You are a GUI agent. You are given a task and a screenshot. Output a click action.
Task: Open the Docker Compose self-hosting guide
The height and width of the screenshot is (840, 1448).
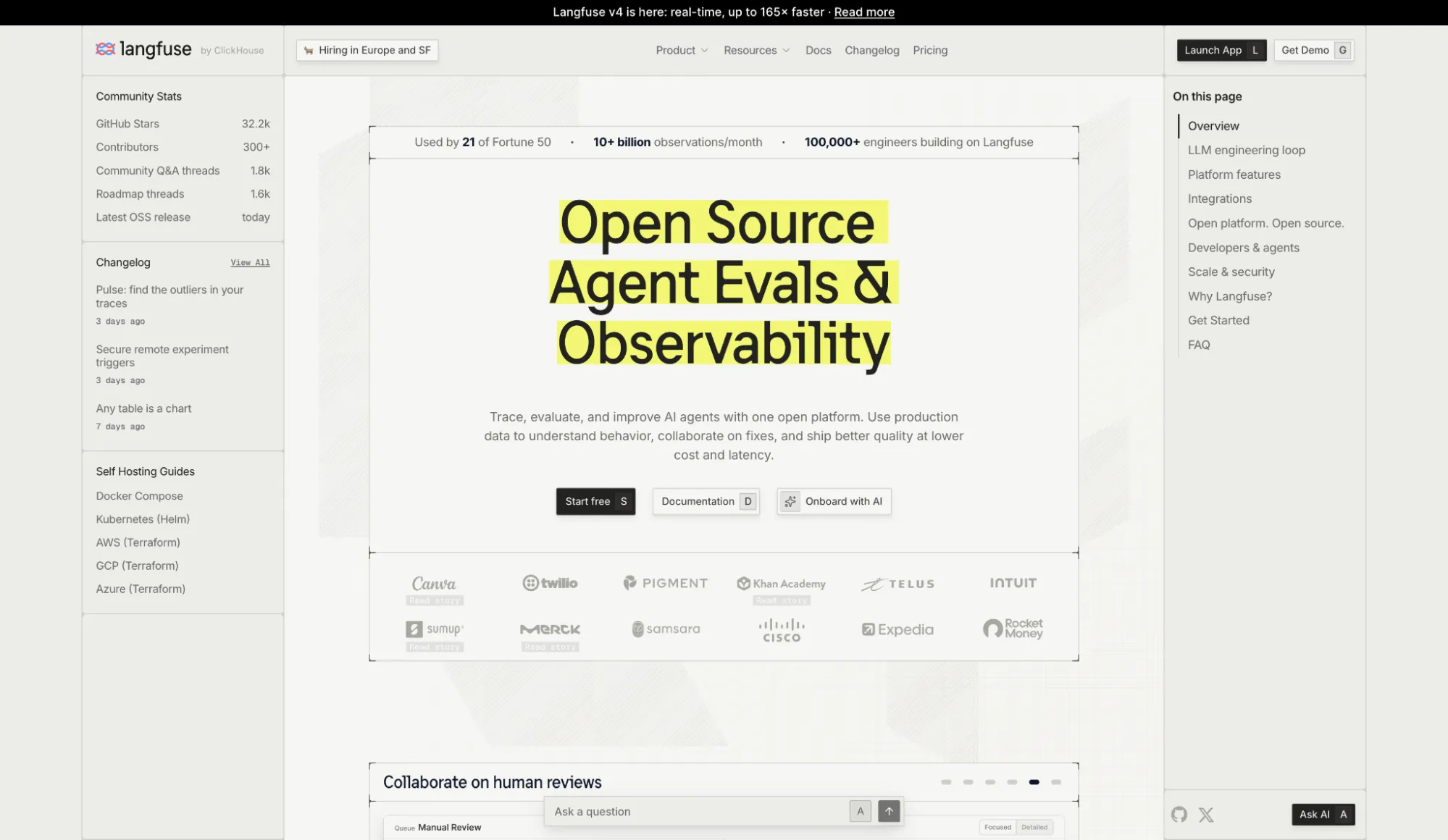click(139, 496)
